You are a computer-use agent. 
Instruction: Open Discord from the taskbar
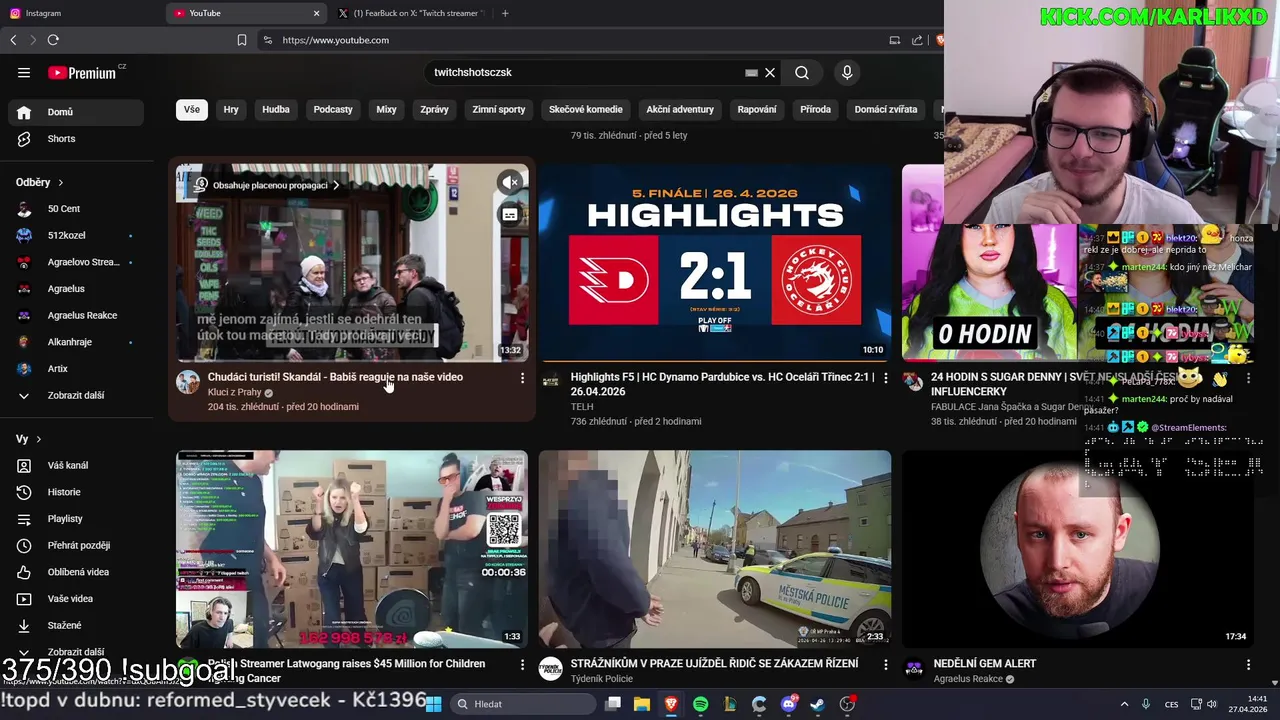coord(789,704)
